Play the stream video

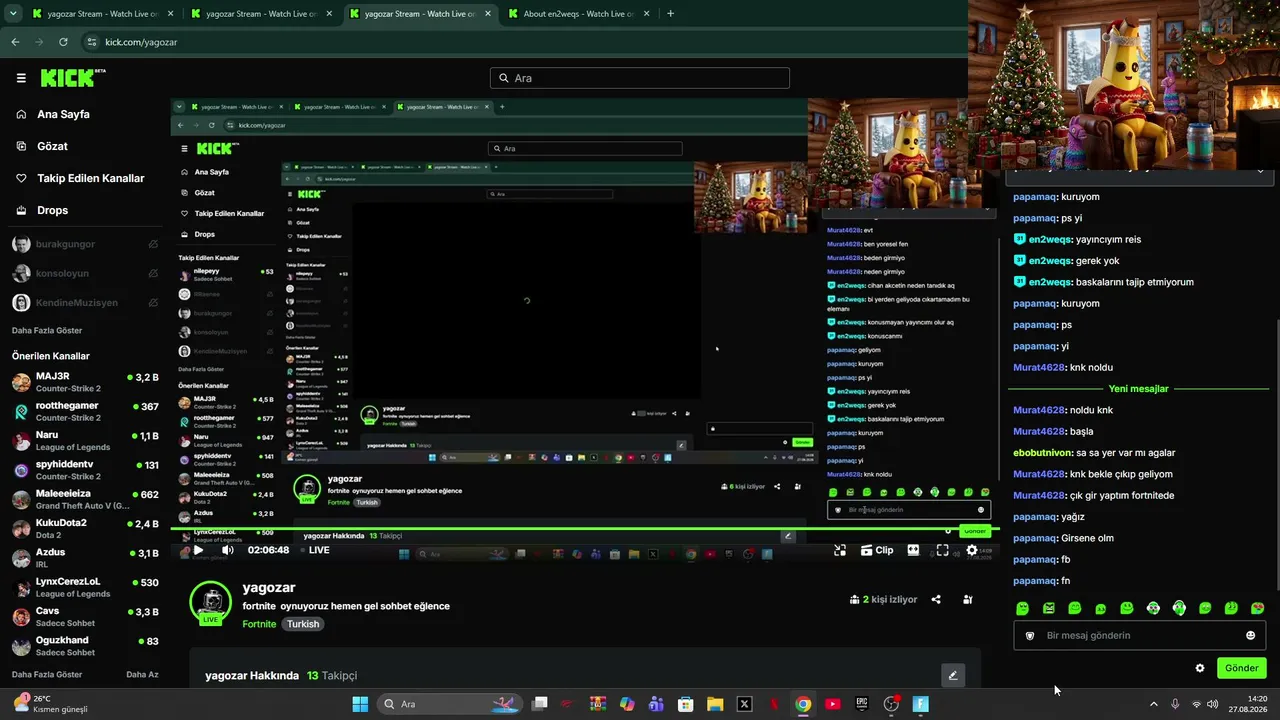click(198, 550)
